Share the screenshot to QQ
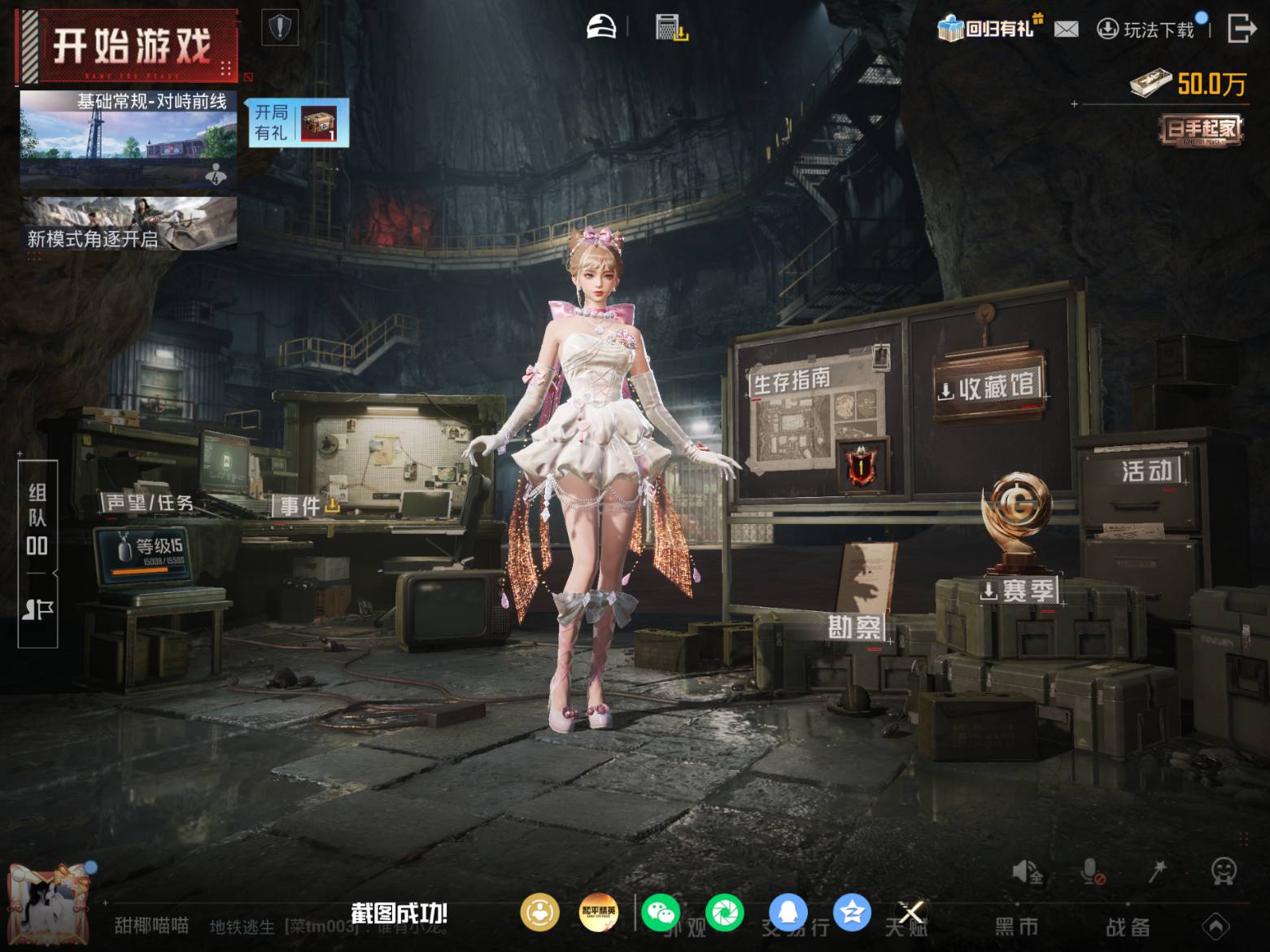 (x=788, y=912)
